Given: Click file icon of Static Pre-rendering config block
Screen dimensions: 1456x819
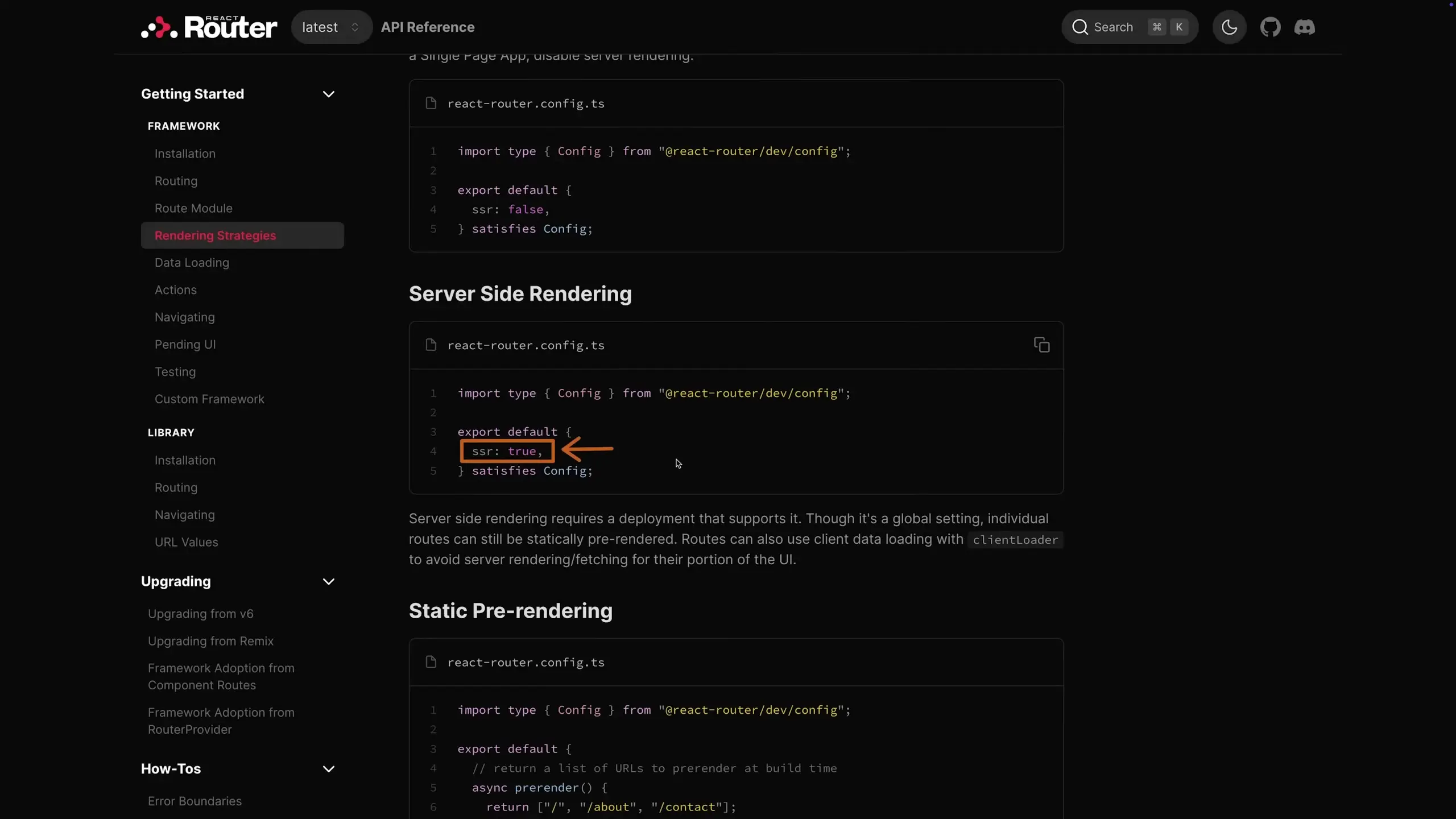Looking at the screenshot, I should coord(431,662).
